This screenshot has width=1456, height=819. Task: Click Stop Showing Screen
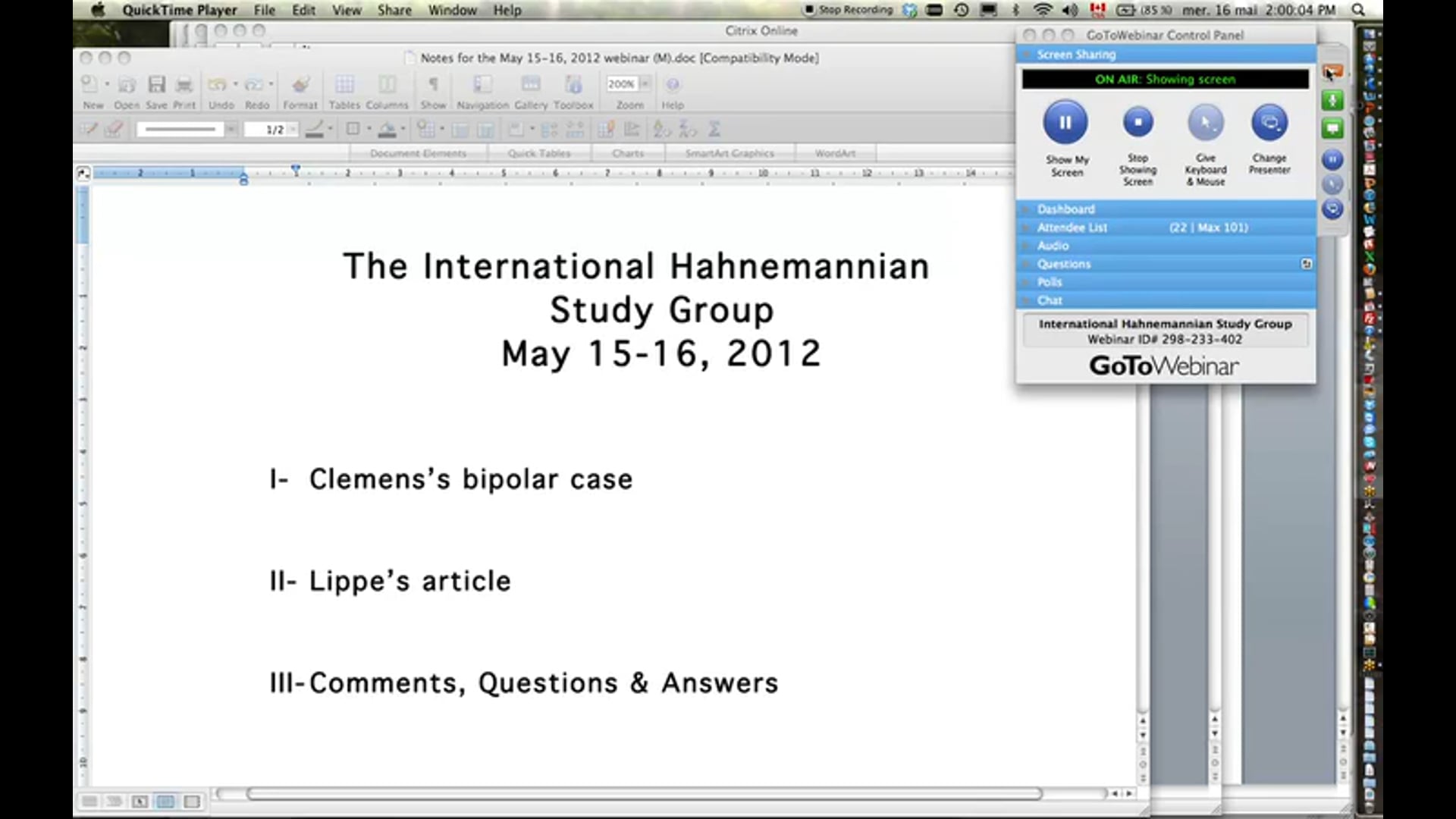(1137, 121)
